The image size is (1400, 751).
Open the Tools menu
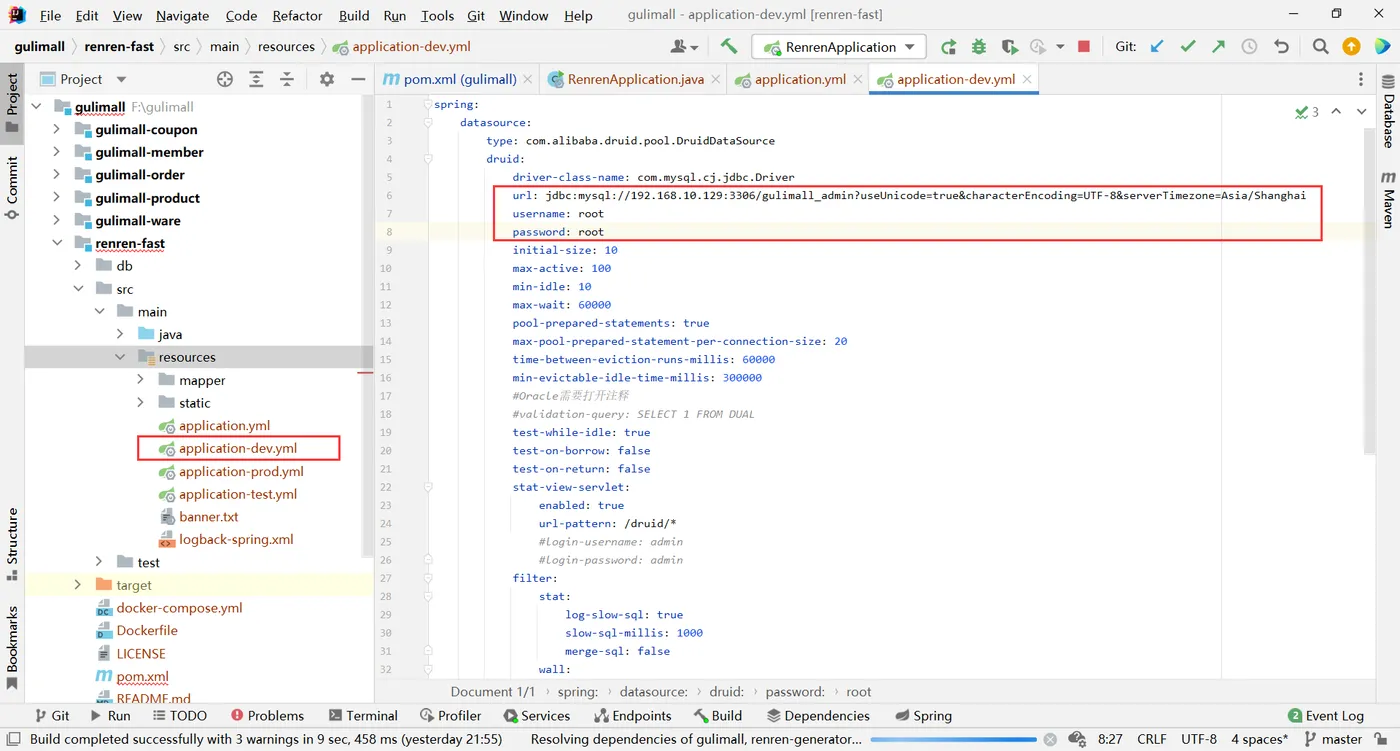click(437, 15)
